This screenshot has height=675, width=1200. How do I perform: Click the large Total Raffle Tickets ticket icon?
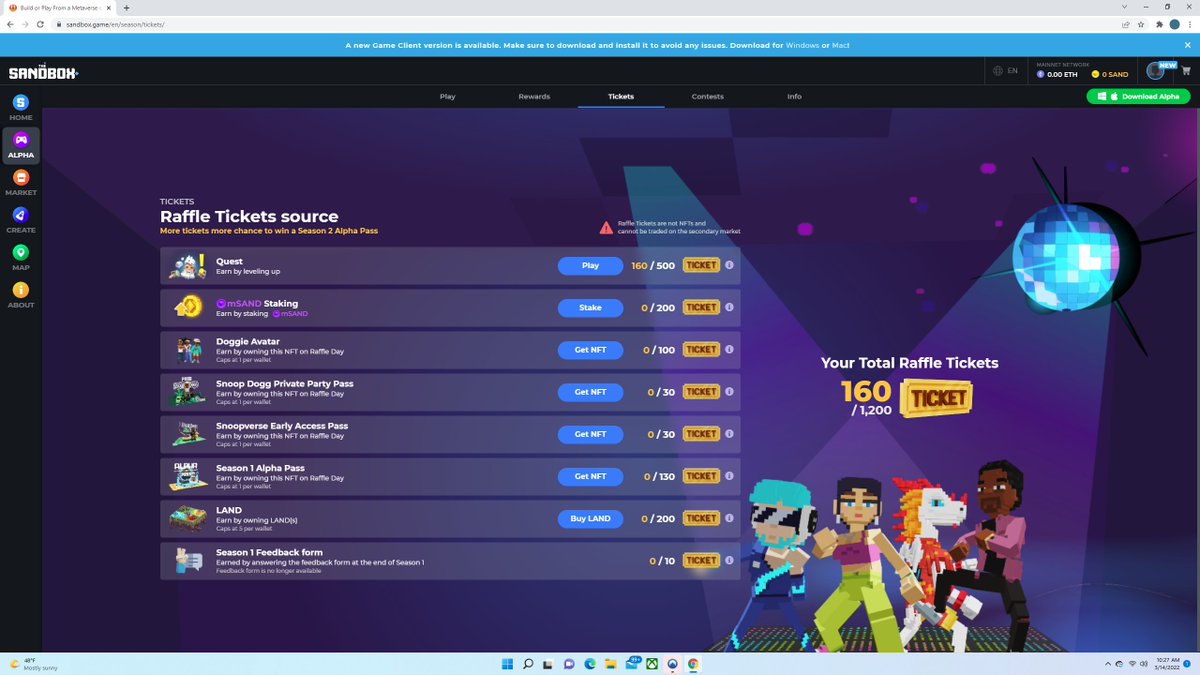(936, 397)
